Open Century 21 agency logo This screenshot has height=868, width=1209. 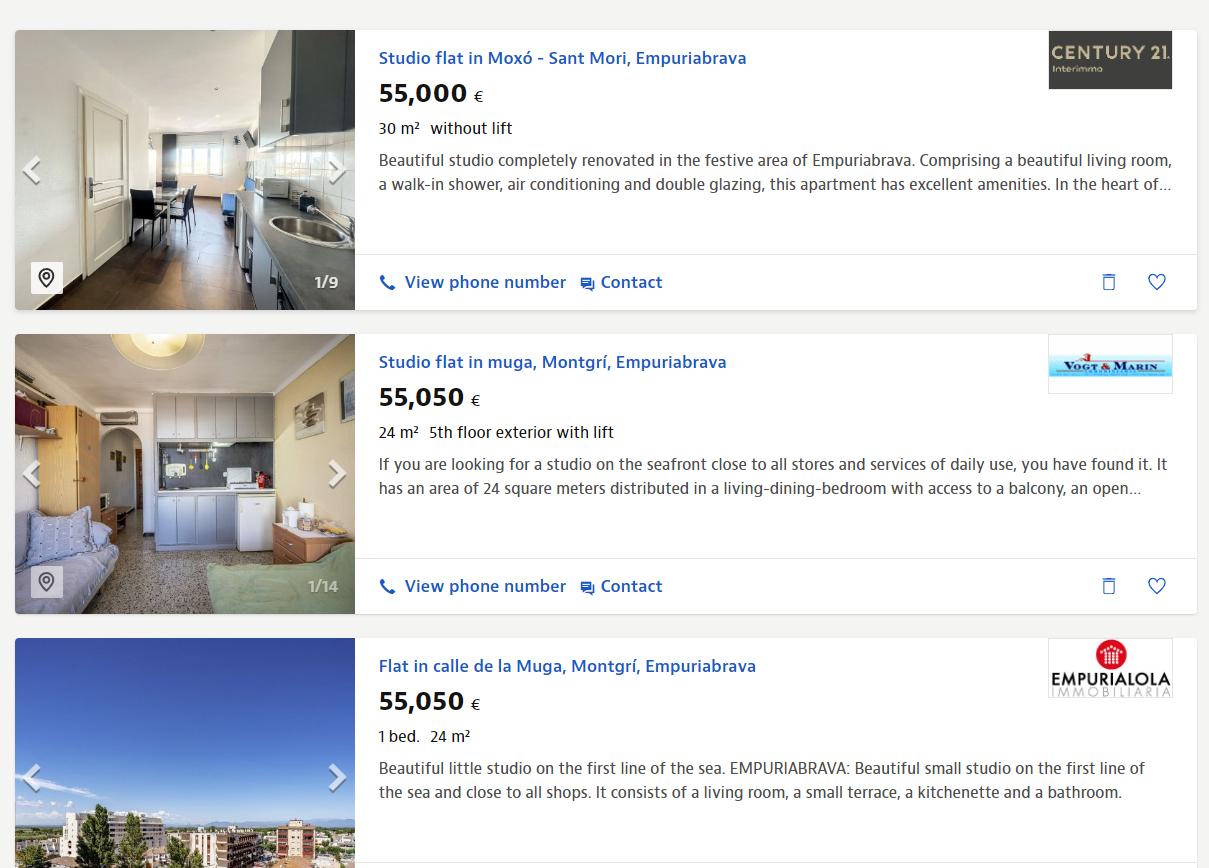(x=1110, y=60)
